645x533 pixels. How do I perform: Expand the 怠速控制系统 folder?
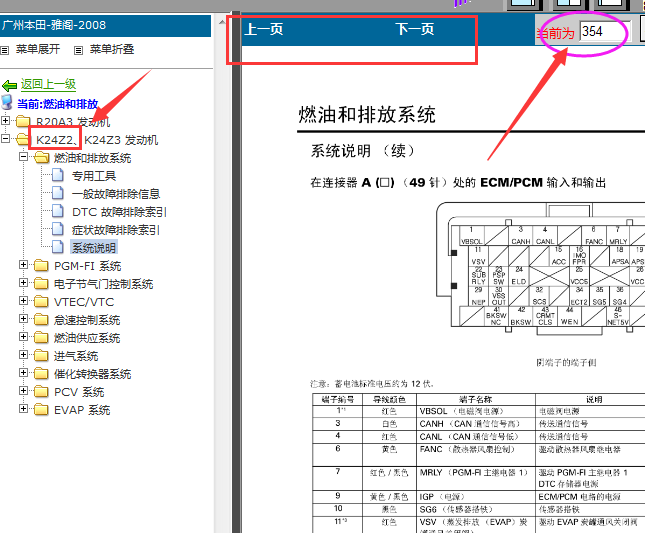point(23,319)
